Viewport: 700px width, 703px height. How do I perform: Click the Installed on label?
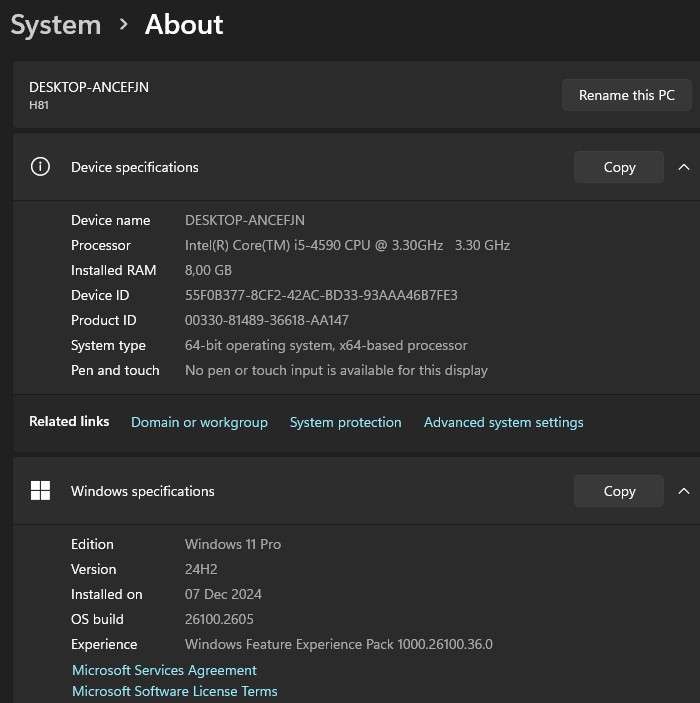(x=106, y=594)
